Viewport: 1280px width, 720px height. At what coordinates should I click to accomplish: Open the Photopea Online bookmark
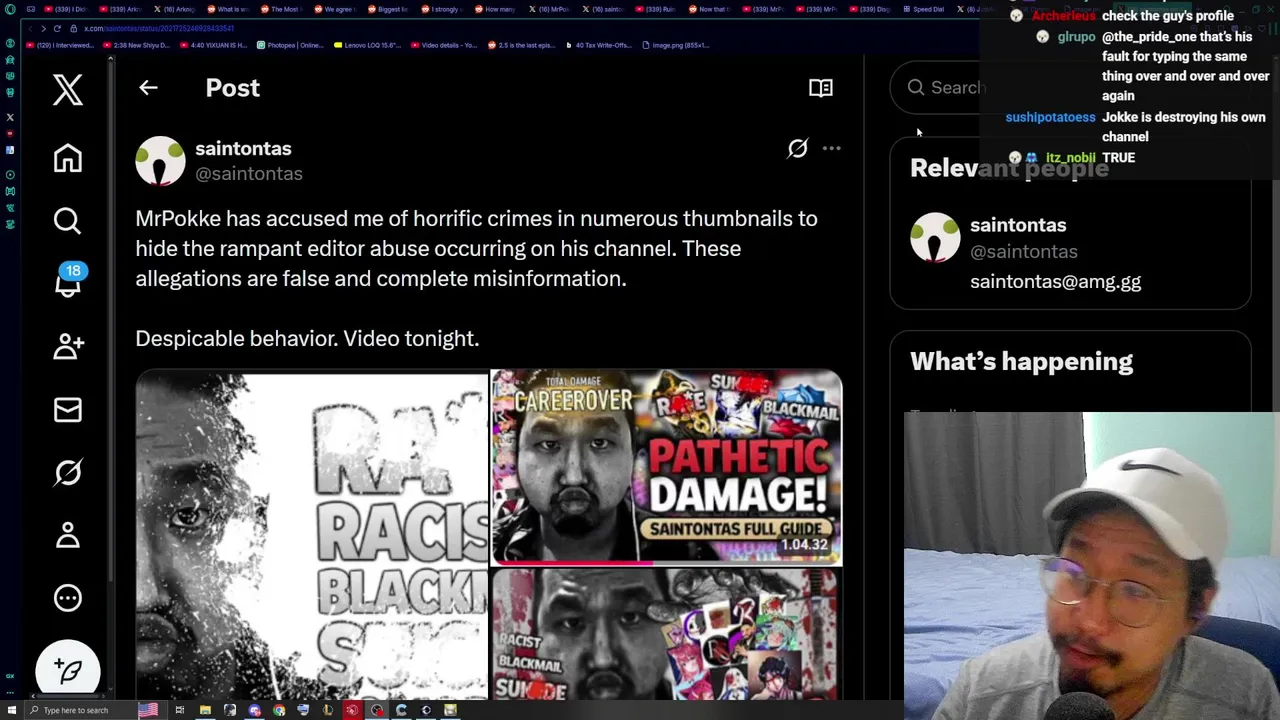point(290,45)
